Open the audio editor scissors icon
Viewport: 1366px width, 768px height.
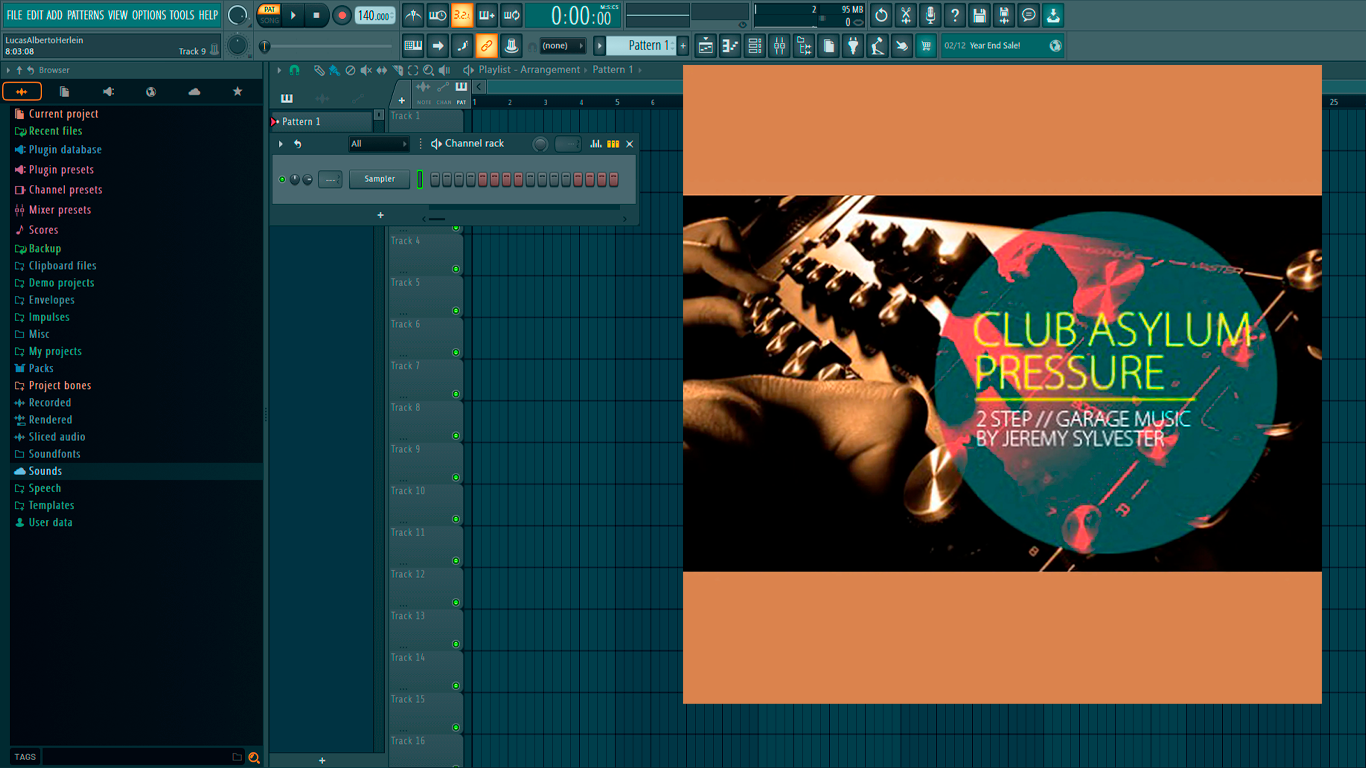coord(906,15)
